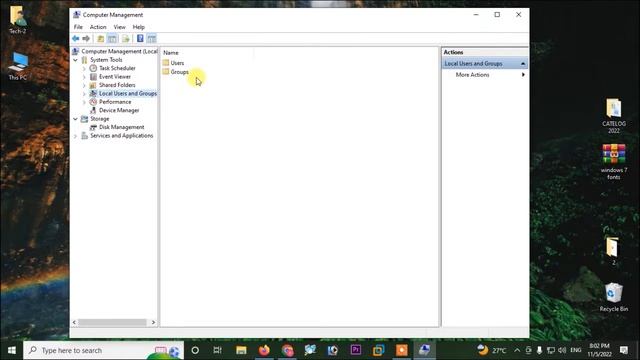This screenshot has height=360, width=640.
Task: Open Premiere Pro from the taskbar
Action: pyautogui.click(x=356, y=350)
